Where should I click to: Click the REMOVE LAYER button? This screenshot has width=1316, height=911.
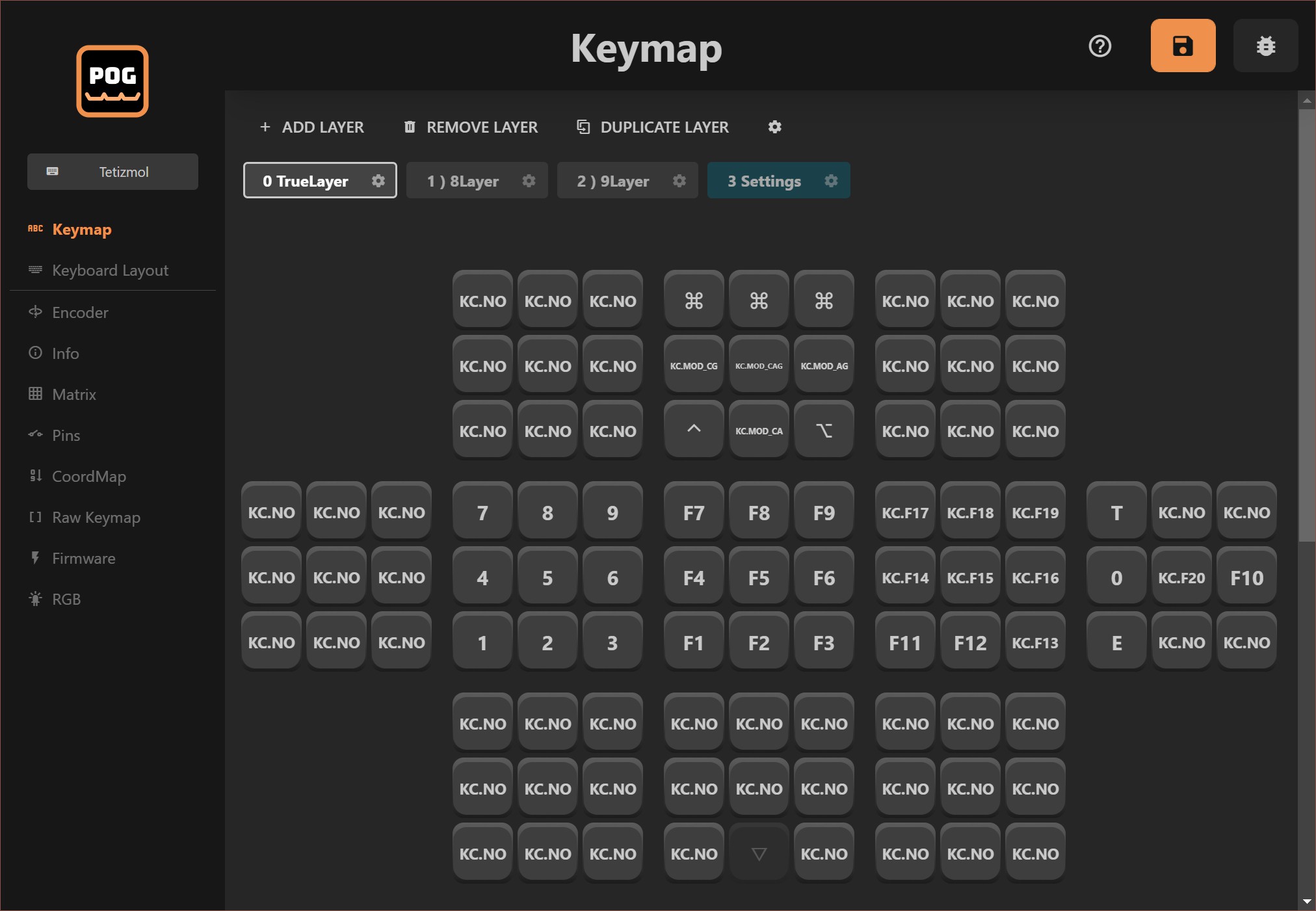471,127
